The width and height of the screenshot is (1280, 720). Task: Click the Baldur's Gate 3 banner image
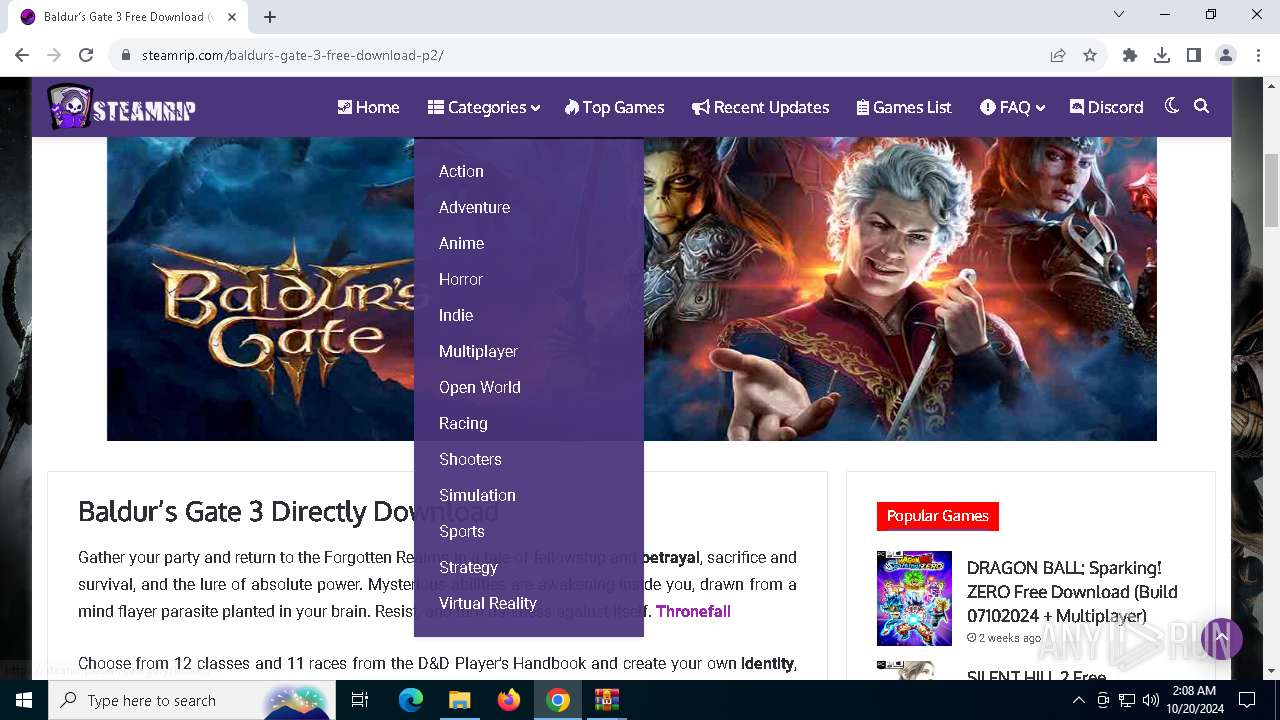click(x=631, y=289)
